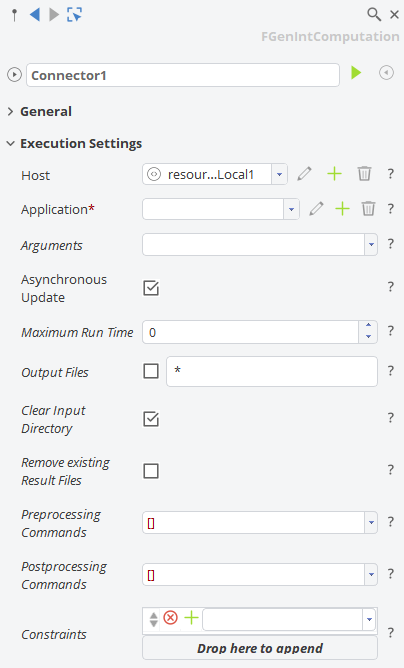The width and height of the screenshot is (404, 668).
Task: Add a constraint with green plus icon
Action: click(x=192, y=617)
